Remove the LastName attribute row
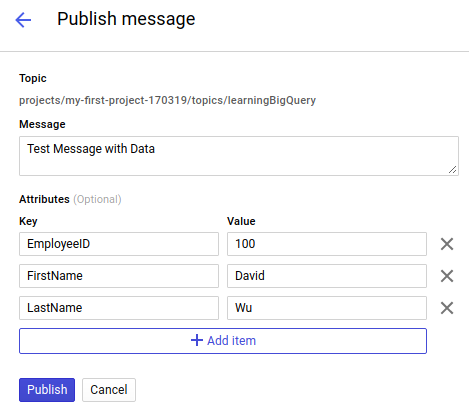This screenshot has width=469, height=414. [x=447, y=308]
